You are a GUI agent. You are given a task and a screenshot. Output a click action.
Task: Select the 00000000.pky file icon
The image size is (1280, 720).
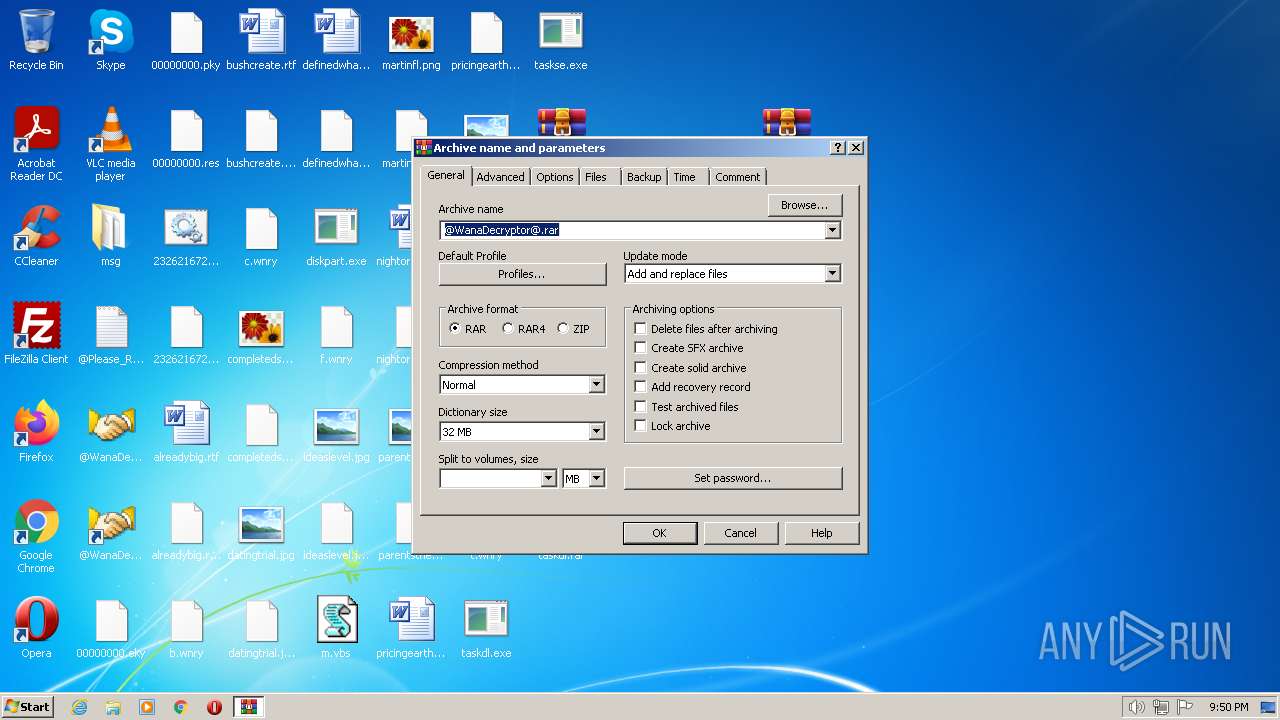pyautogui.click(x=186, y=41)
